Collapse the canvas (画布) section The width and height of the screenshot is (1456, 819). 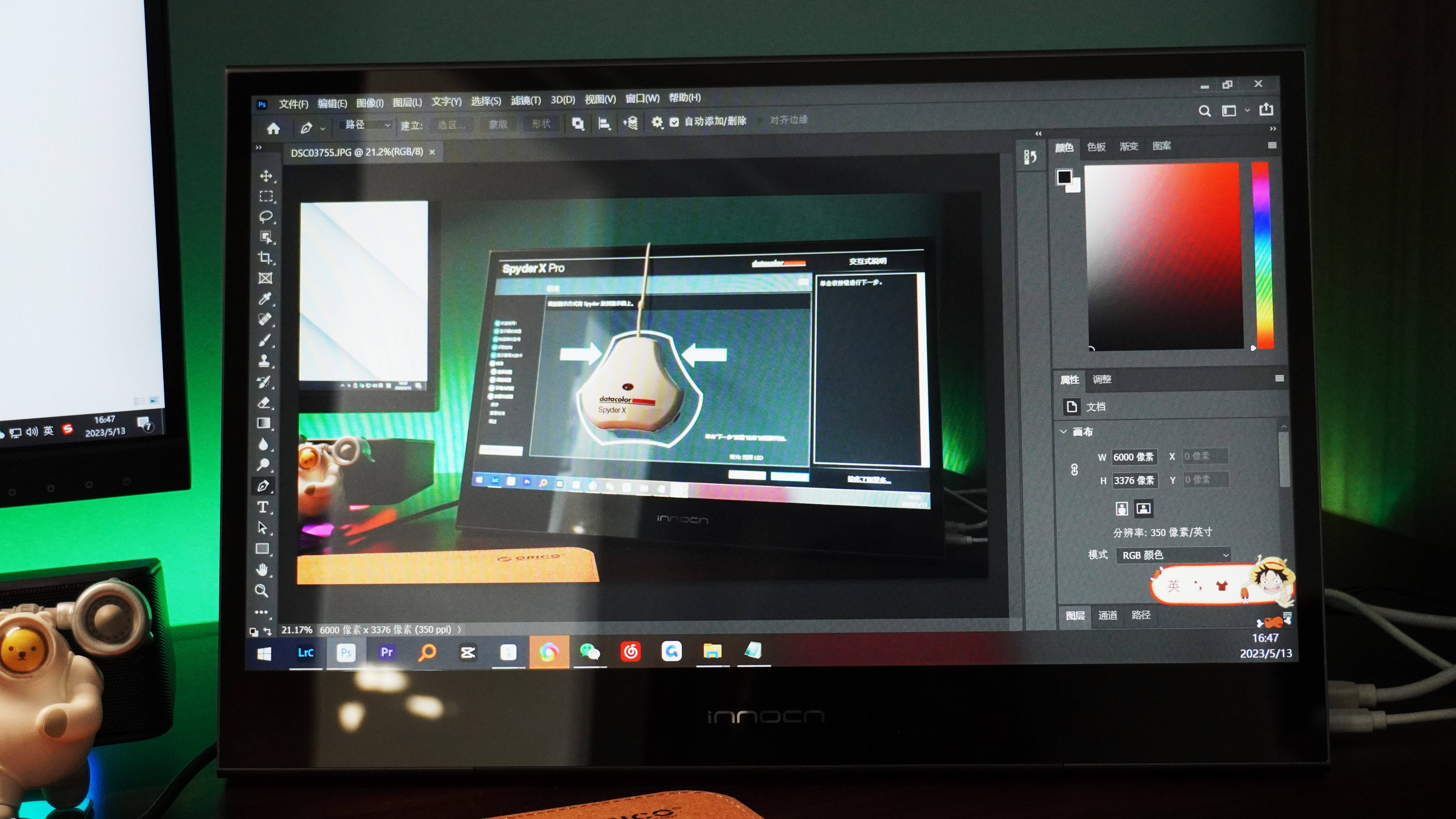pyautogui.click(x=1063, y=432)
